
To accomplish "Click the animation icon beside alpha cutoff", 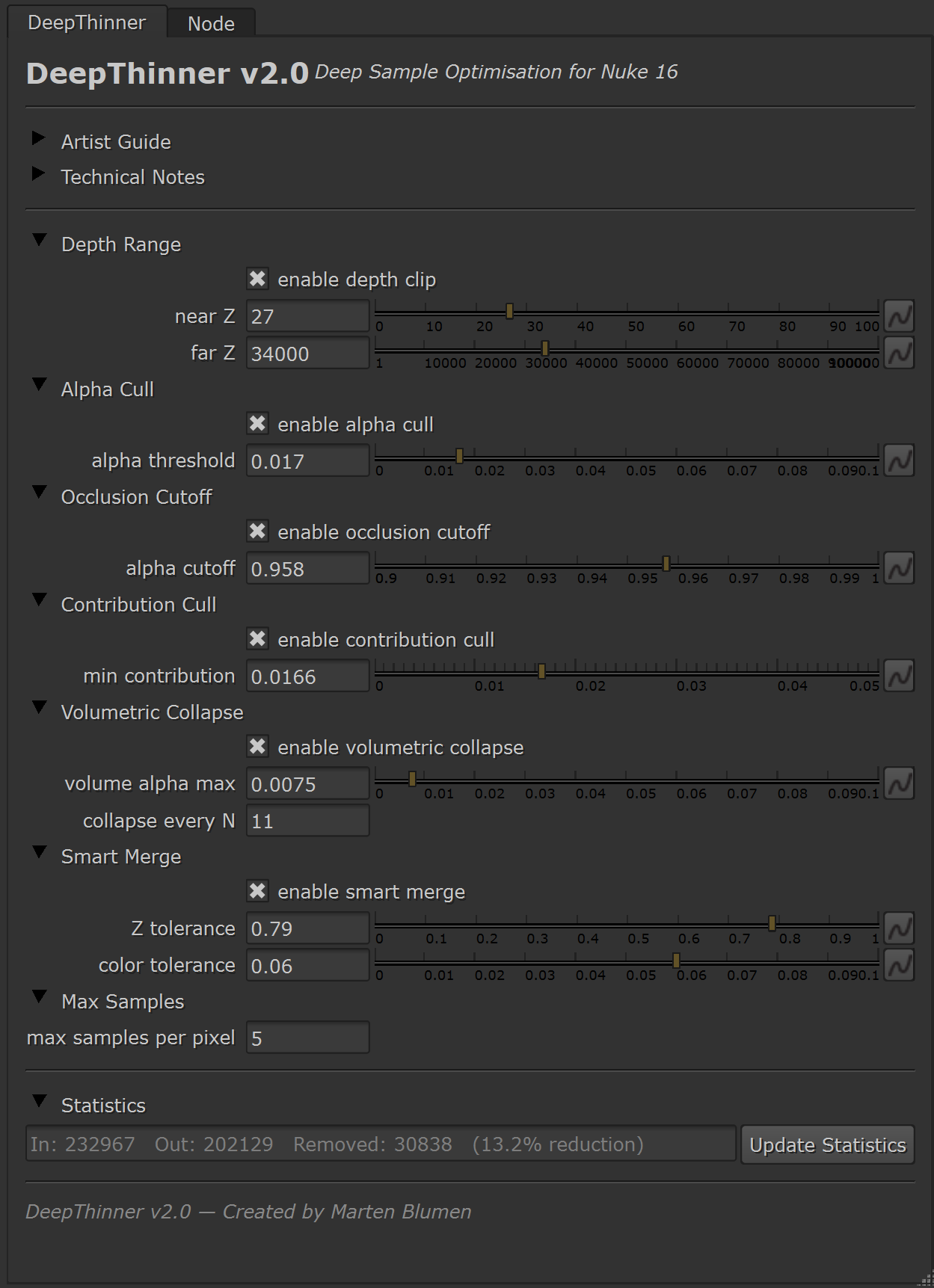I will coord(899,568).
